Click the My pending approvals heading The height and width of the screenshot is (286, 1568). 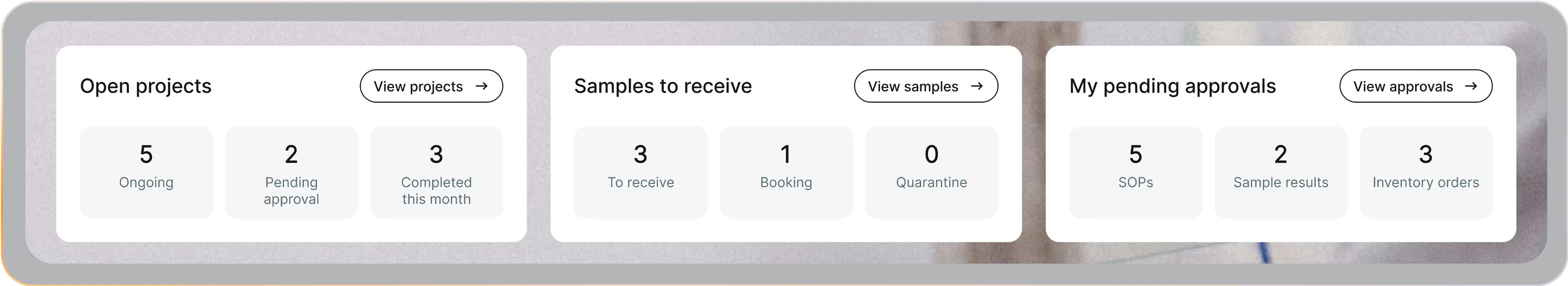tap(1172, 87)
